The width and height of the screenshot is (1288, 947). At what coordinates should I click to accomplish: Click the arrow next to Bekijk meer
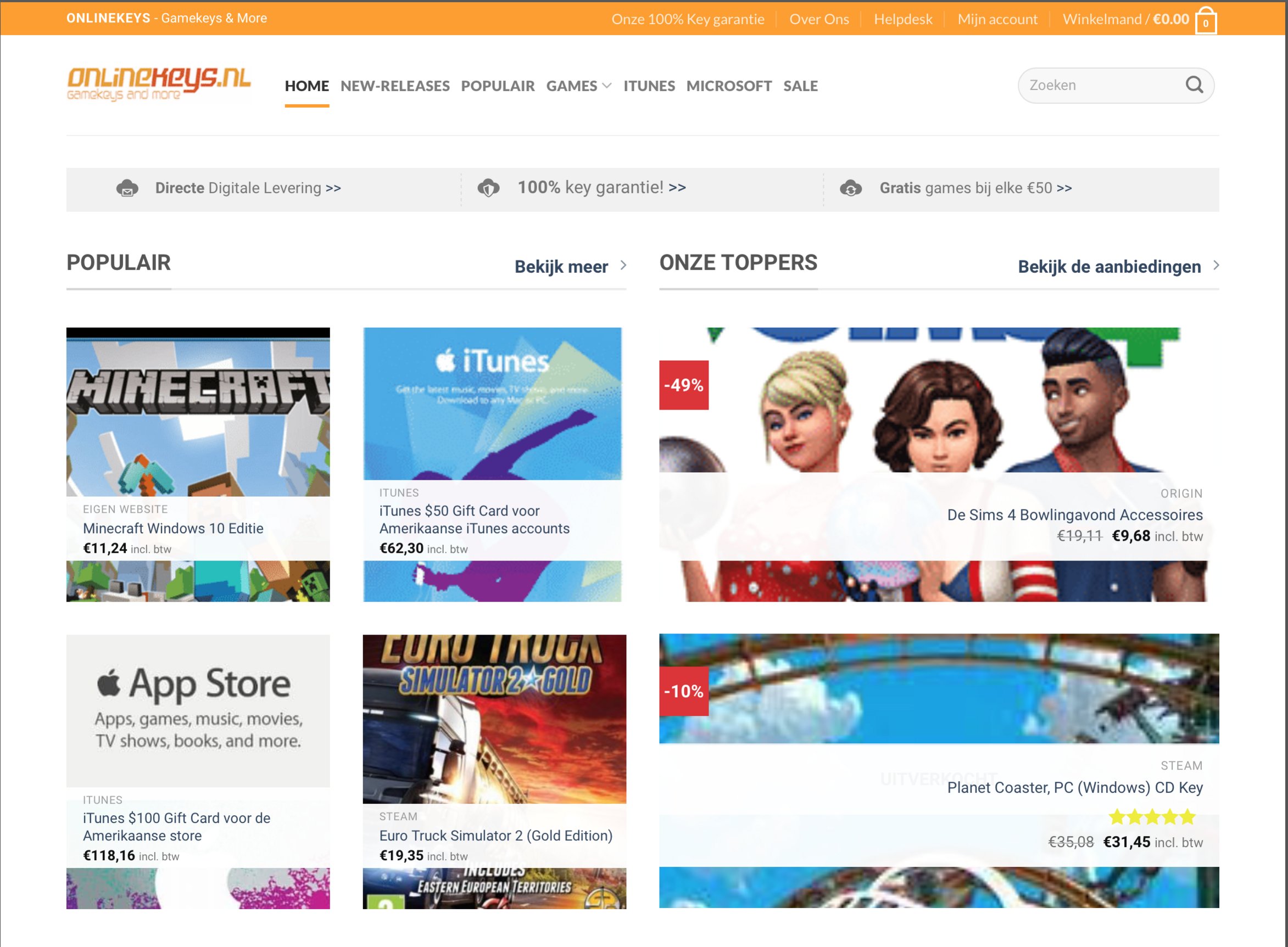(623, 265)
